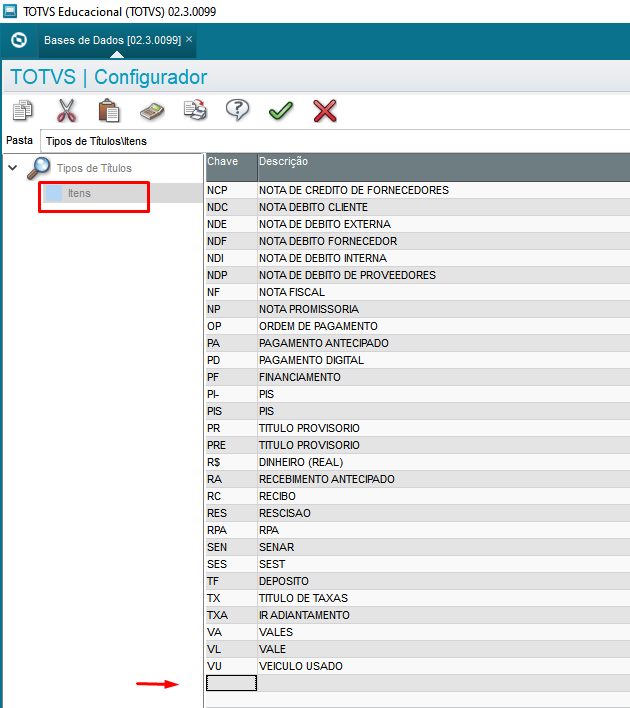Select the Tipos de Títulos tree node

tap(94, 168)
